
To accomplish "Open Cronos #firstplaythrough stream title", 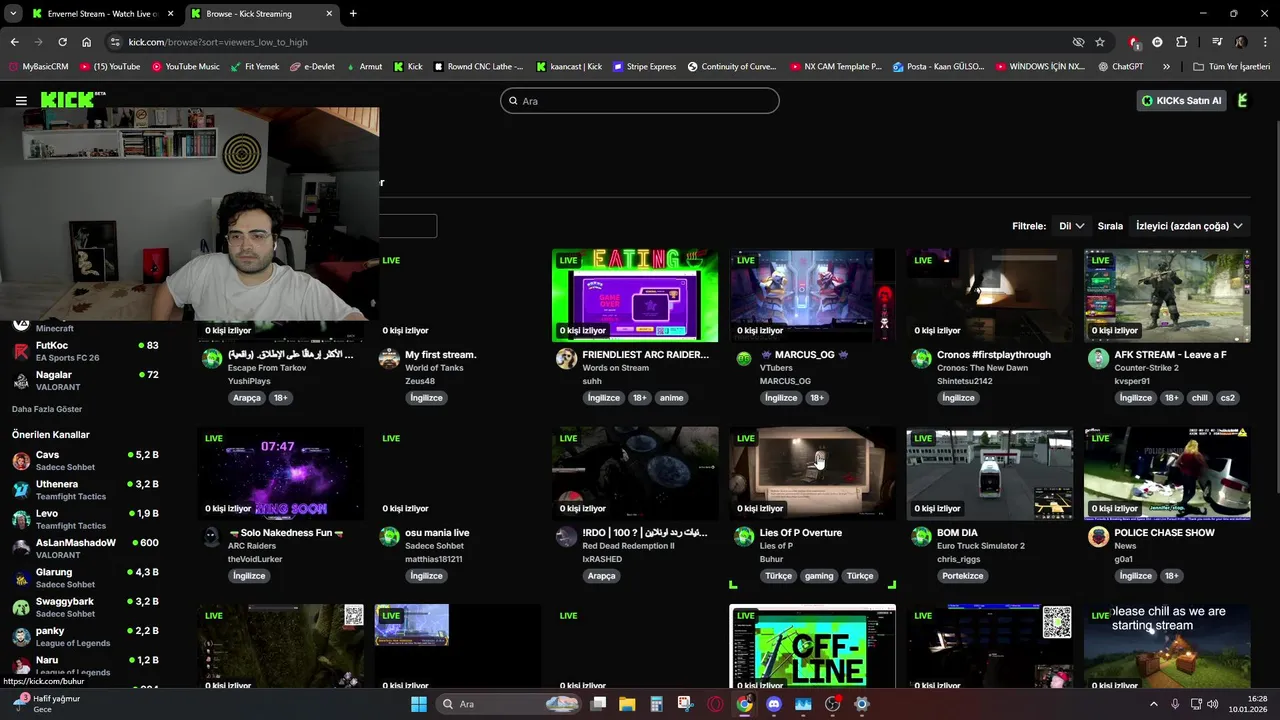I will click(994, 355).
